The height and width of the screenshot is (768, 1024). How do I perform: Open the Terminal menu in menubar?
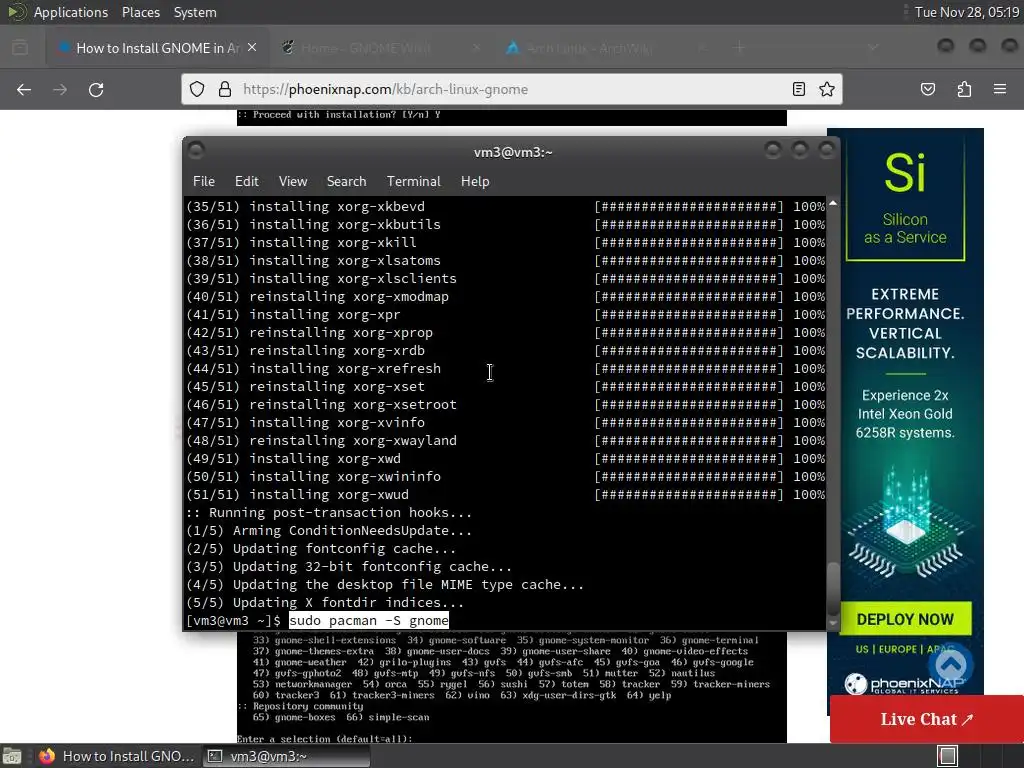413,182
